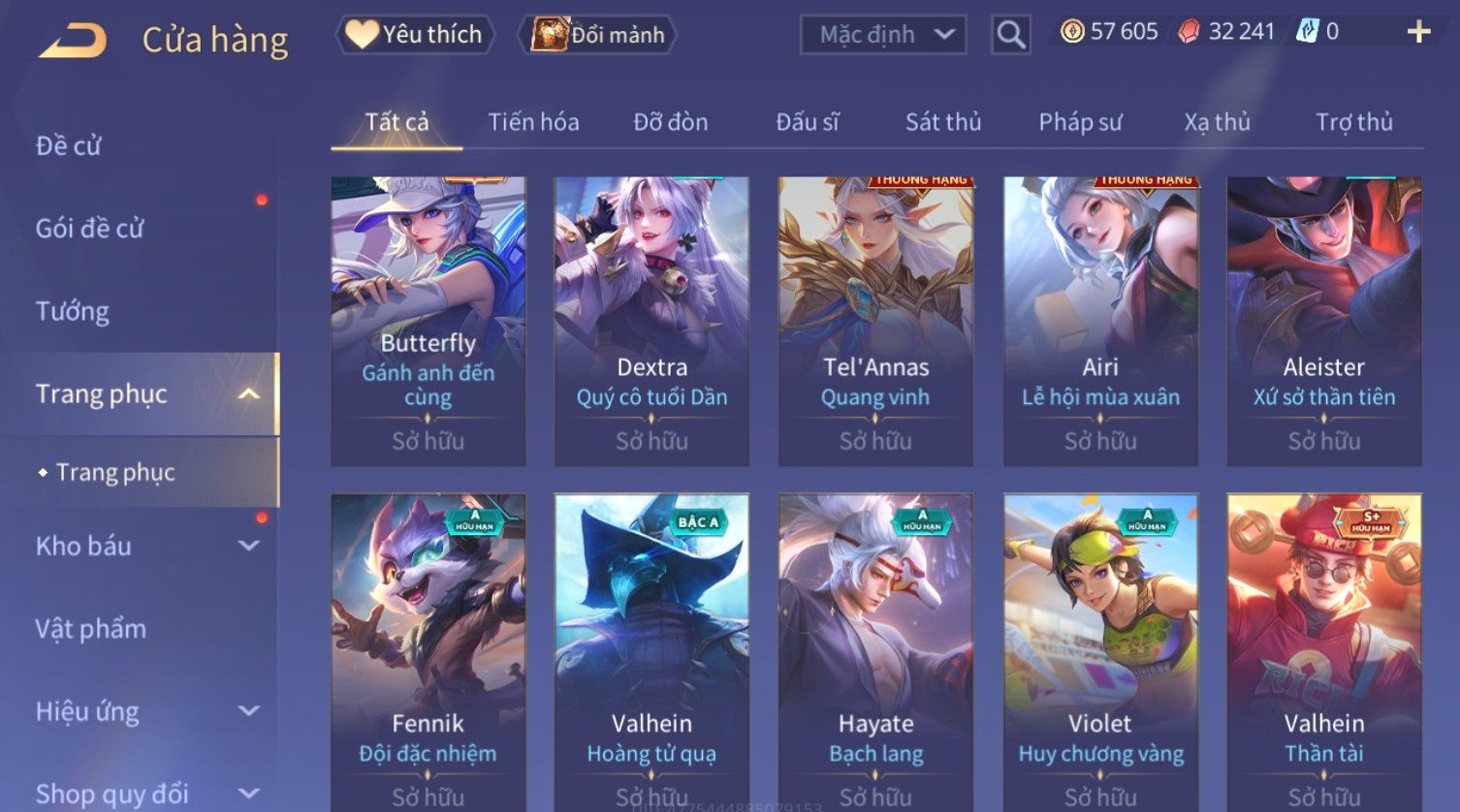The width and height of the screenshot is (1460, 812).
Task: Click the heart icon on Yêu thích
Action: (362, 34)
